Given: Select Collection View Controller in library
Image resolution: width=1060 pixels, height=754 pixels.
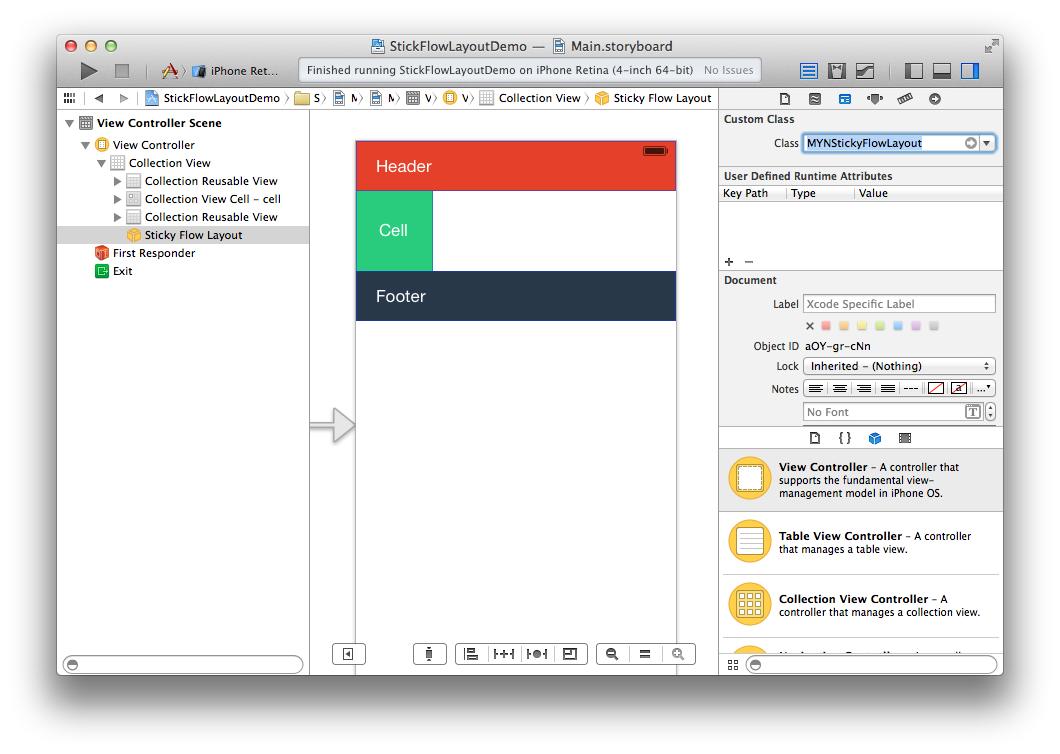Looking at the screenshot, I should tap(861, 605).
